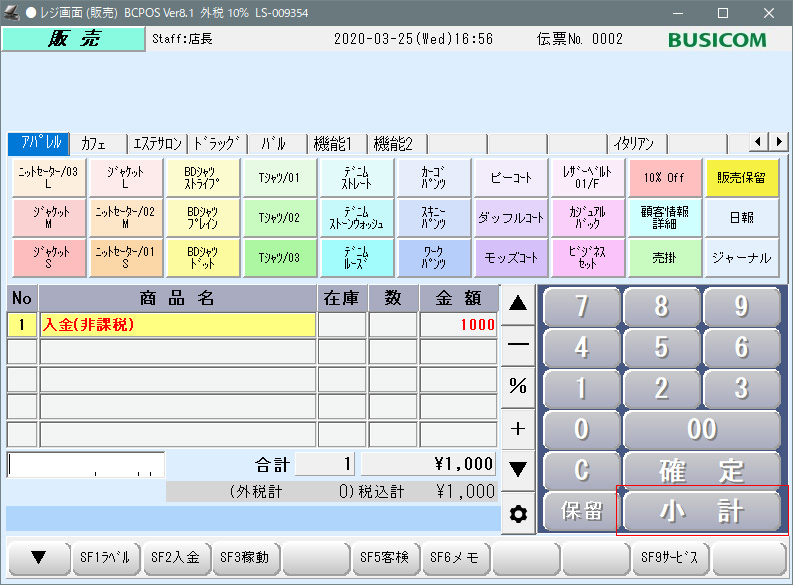Click the yellow 販売保留 button
793x585 pixels.
(741, 177)
